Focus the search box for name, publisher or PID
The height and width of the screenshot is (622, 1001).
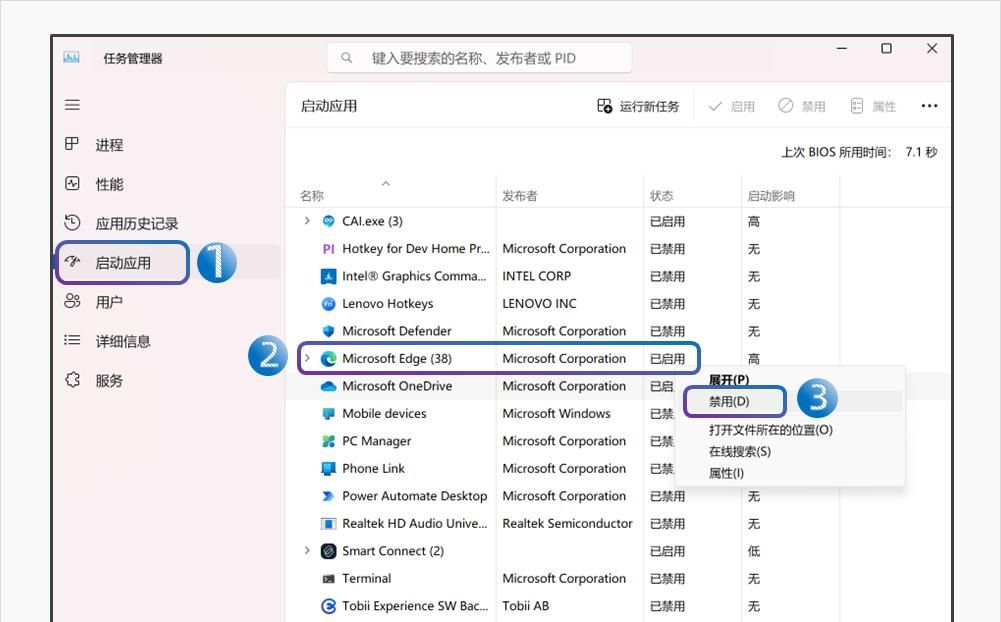[479, 58]
